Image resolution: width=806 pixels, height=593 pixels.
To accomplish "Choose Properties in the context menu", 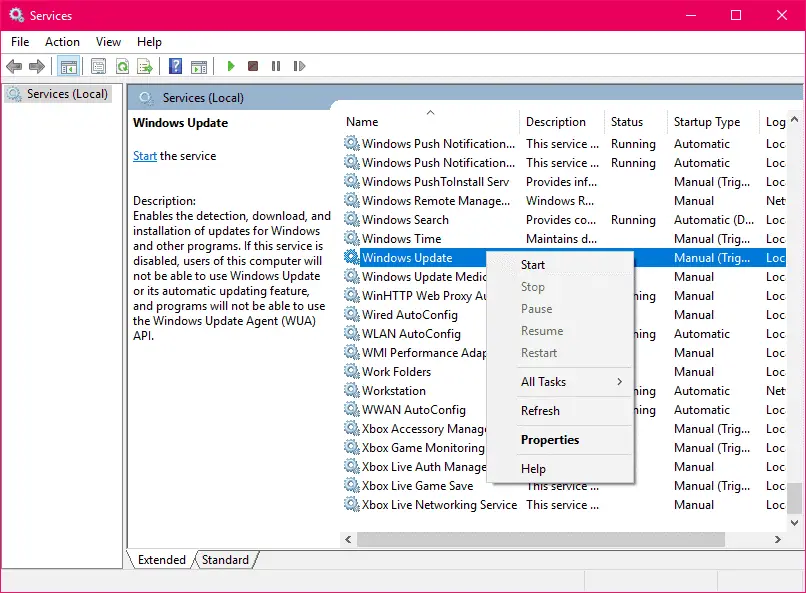I will [560, 440].
